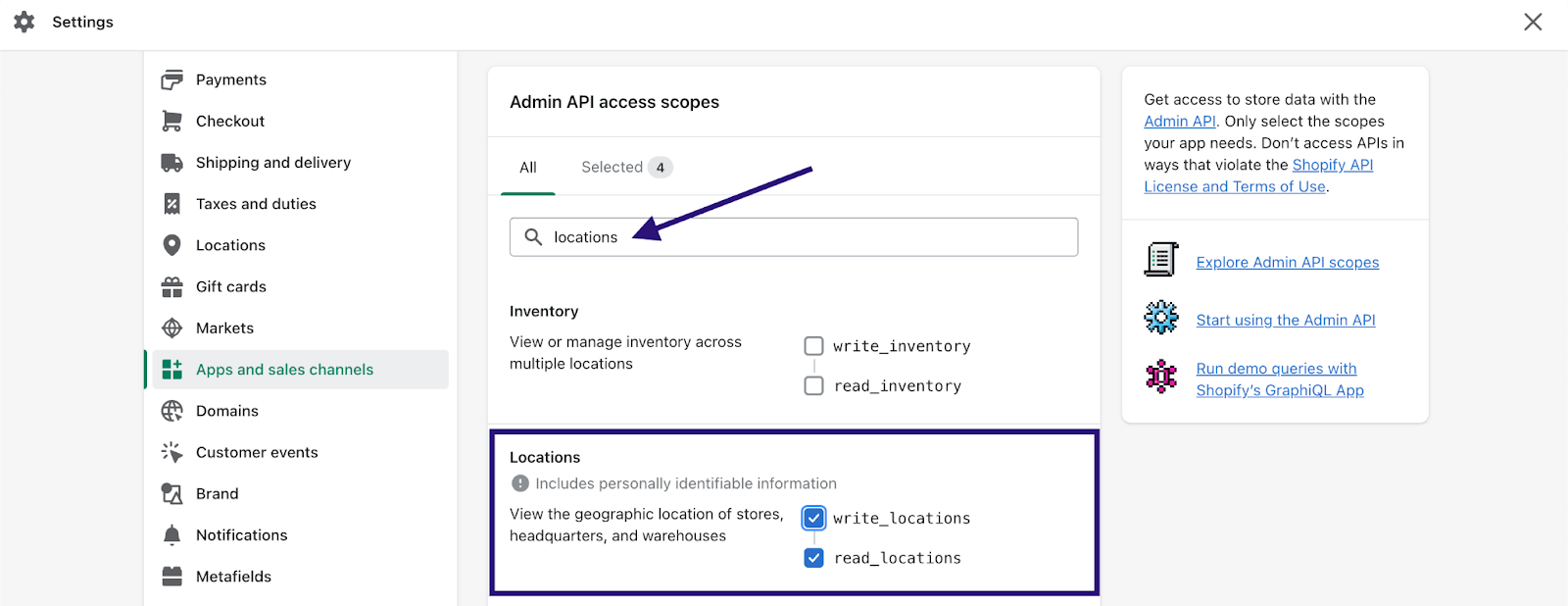The height and width of the screenshot is (606, 1568).
Task: Click the Checkout cart icon
Action: click(172, 121)
